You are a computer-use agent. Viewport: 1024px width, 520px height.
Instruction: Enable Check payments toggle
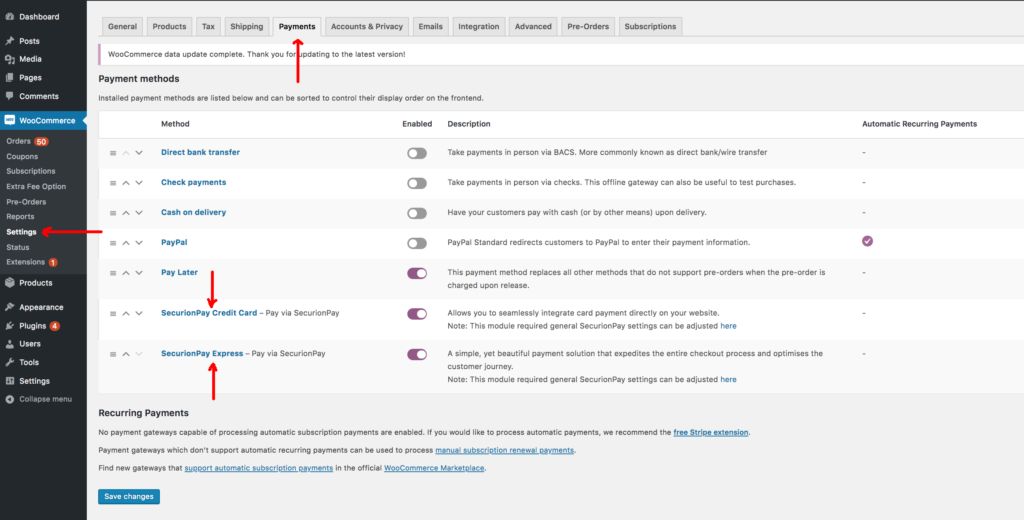pyautogui.click(x=417, y=183)
